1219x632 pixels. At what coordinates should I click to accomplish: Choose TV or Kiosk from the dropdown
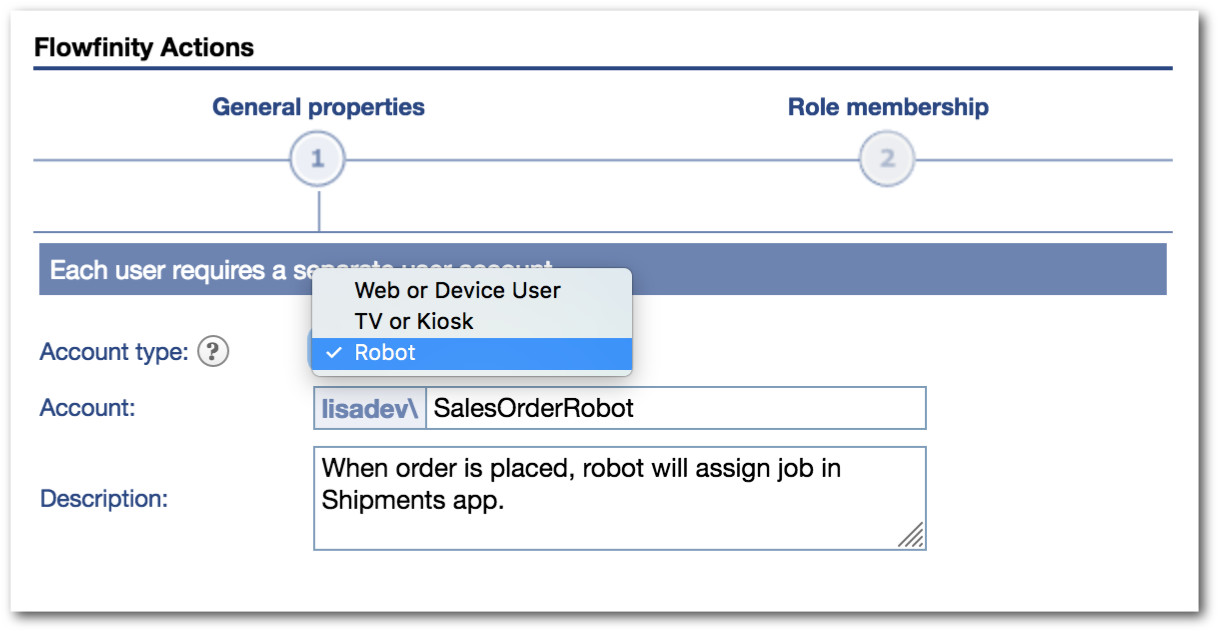click(x=414, y=322)
